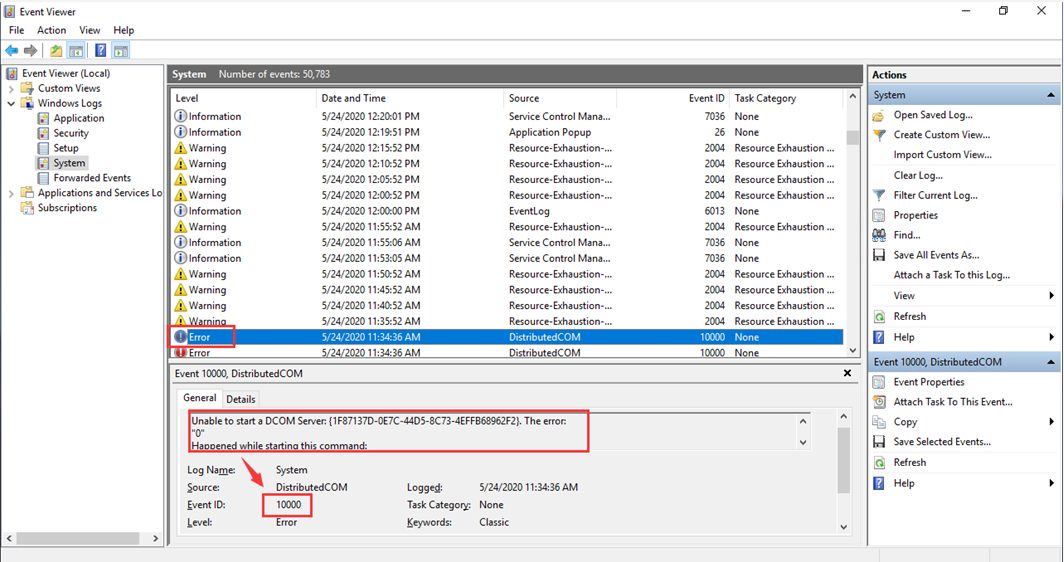
Task: Click the Copy icon in Actions pane
Action: [x=879, y=422]
